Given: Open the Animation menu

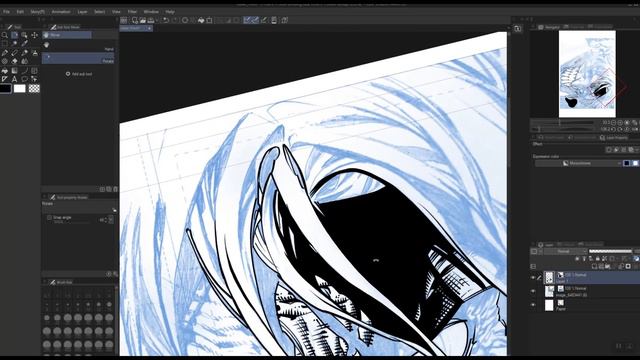Looking at the screenshot, I should pyautogui.click(x=61, y=12).
